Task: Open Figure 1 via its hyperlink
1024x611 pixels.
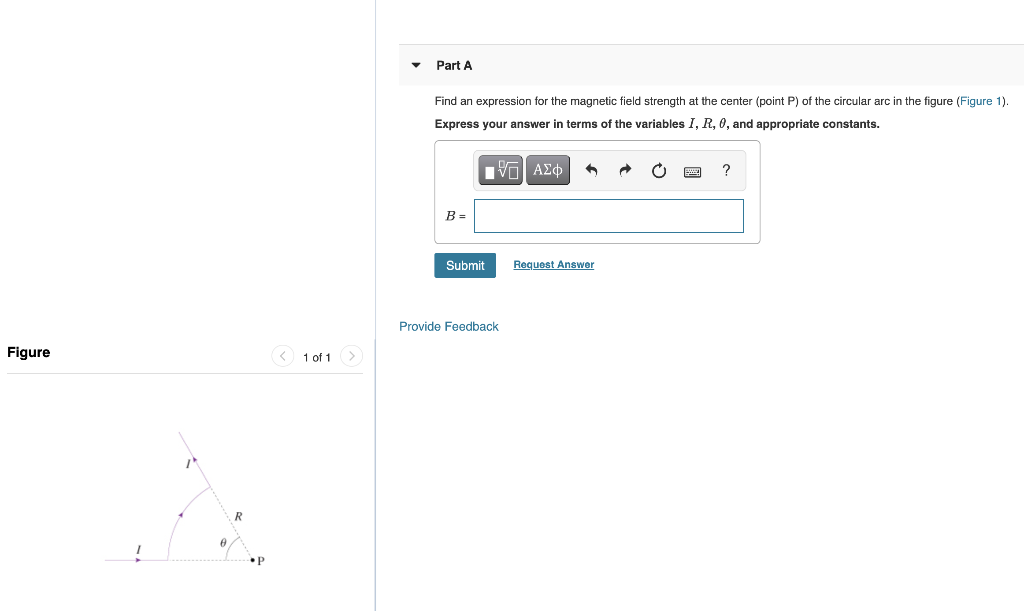Action: click(980, 101)
